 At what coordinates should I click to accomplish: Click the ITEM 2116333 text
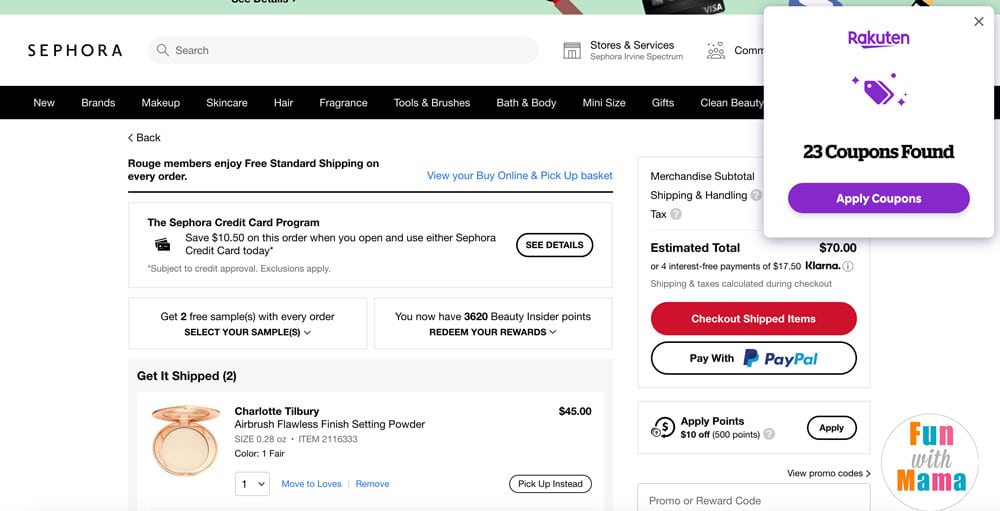tap(328, 439)
